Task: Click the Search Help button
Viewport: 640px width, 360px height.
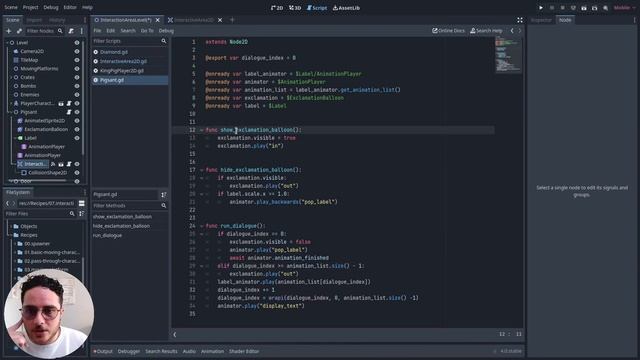Action: (x=486, y=31)
